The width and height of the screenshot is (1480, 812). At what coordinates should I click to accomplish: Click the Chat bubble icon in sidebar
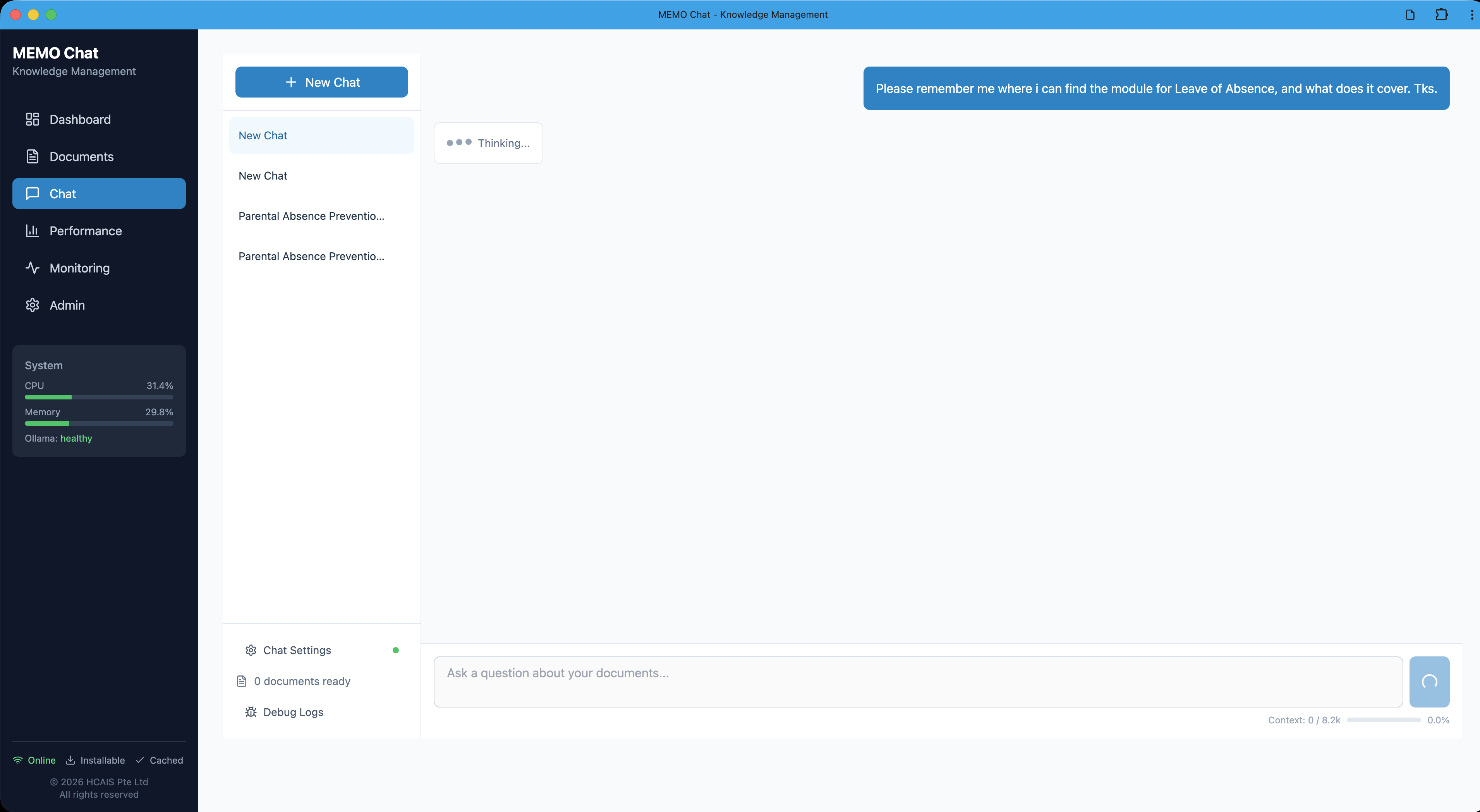click(32, 194)
